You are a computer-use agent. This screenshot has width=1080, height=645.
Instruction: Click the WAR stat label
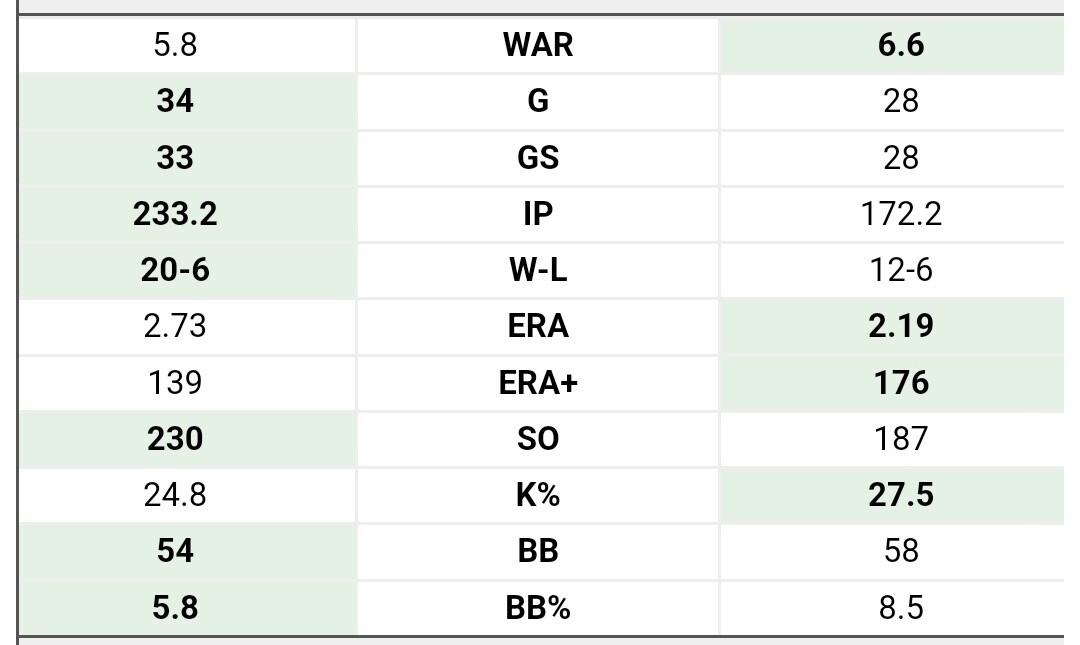[538, 45]
